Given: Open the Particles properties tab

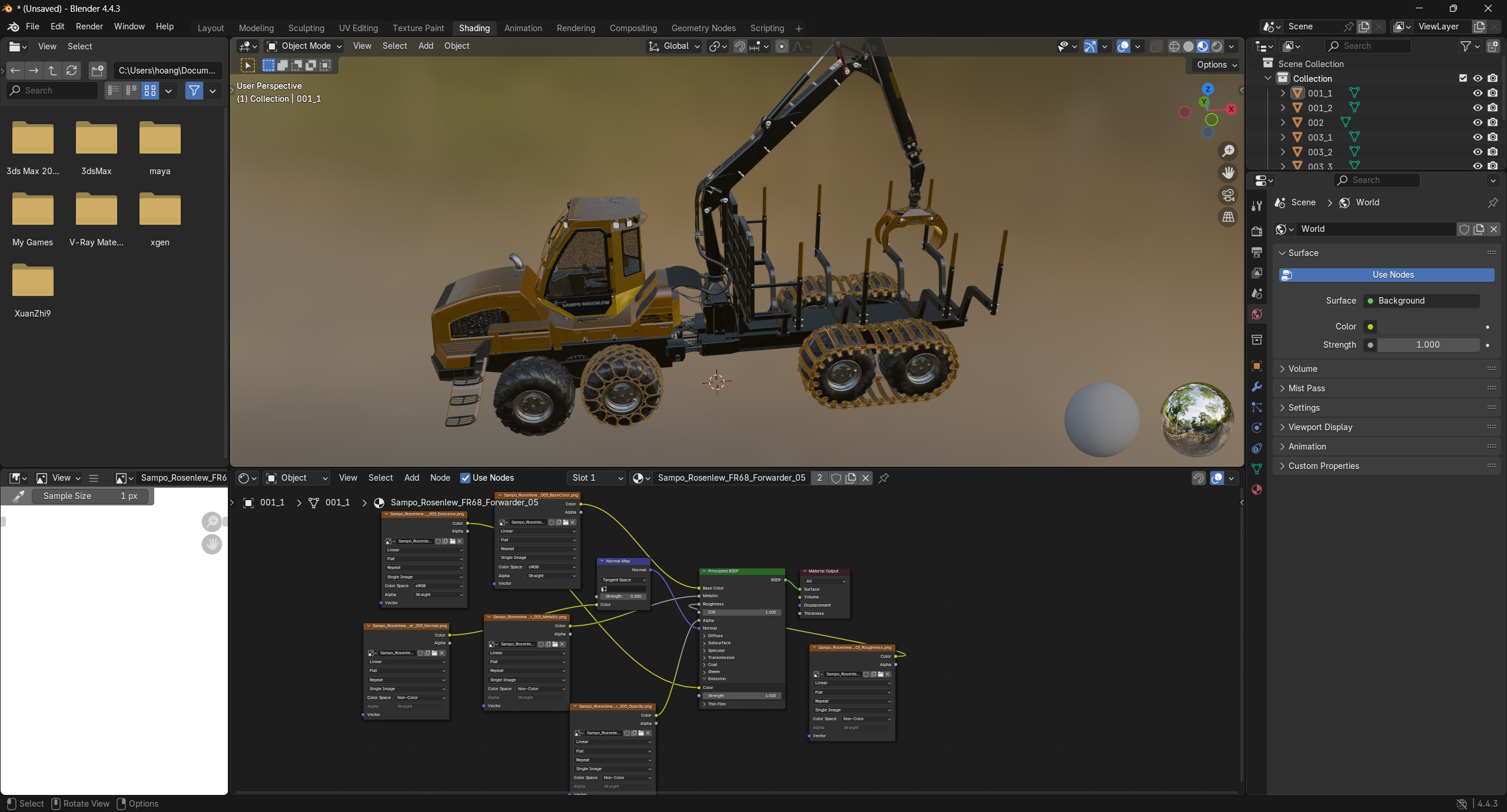Looking at the screenshot, I should pyautogui.click(x=1257, y=407).
